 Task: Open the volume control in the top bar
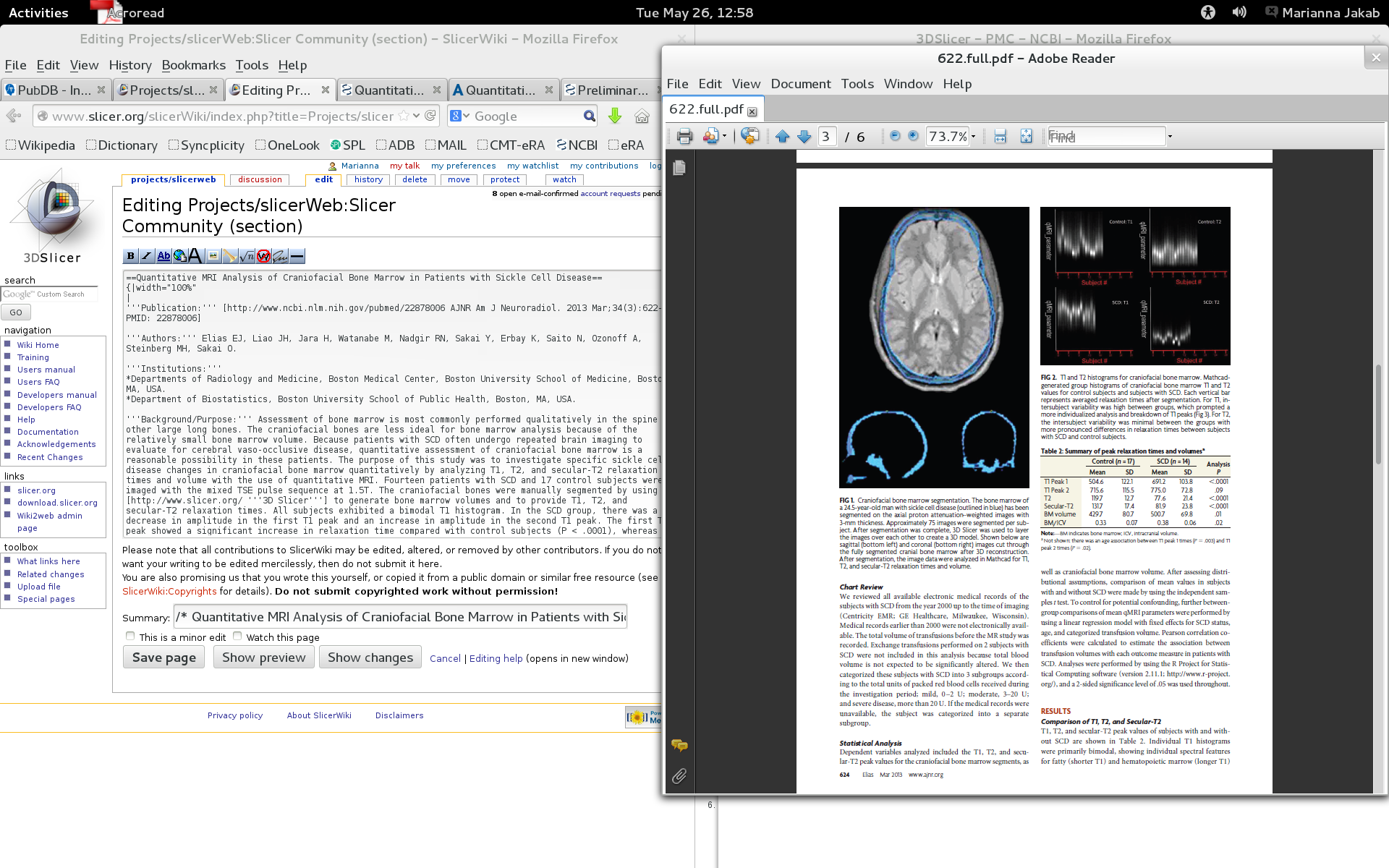tap(1239, 12)
